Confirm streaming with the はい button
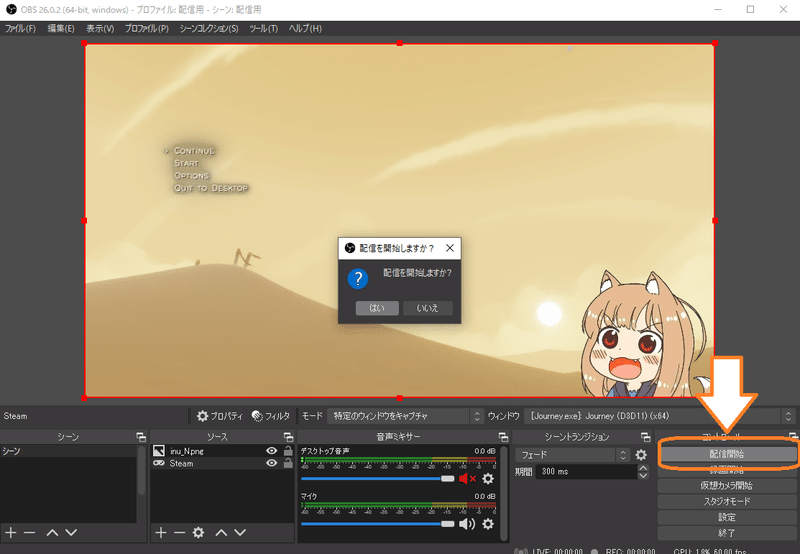 [377, 308]
